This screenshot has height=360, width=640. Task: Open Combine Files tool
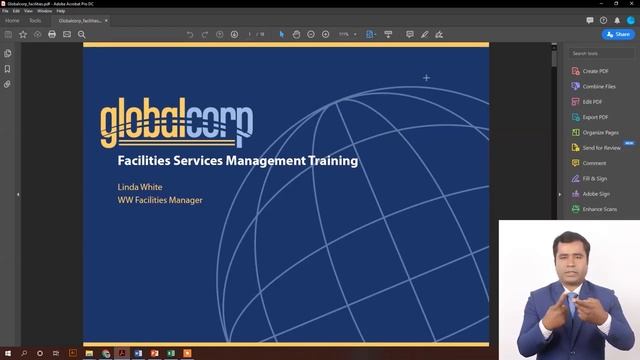pyautogui.click(x=593, y=87)
